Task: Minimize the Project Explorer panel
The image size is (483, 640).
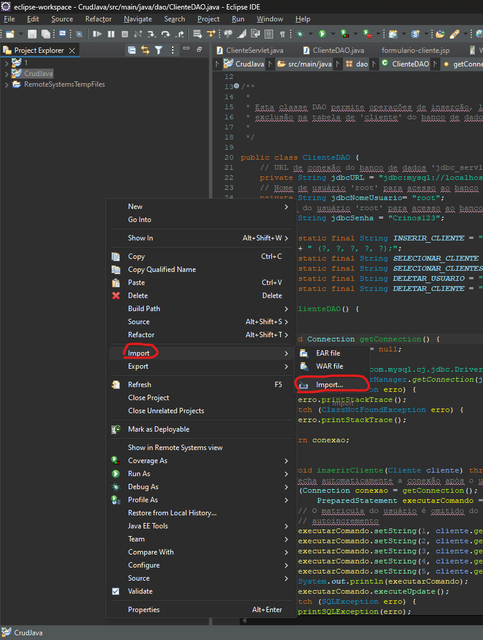Action: coord(186,49)
